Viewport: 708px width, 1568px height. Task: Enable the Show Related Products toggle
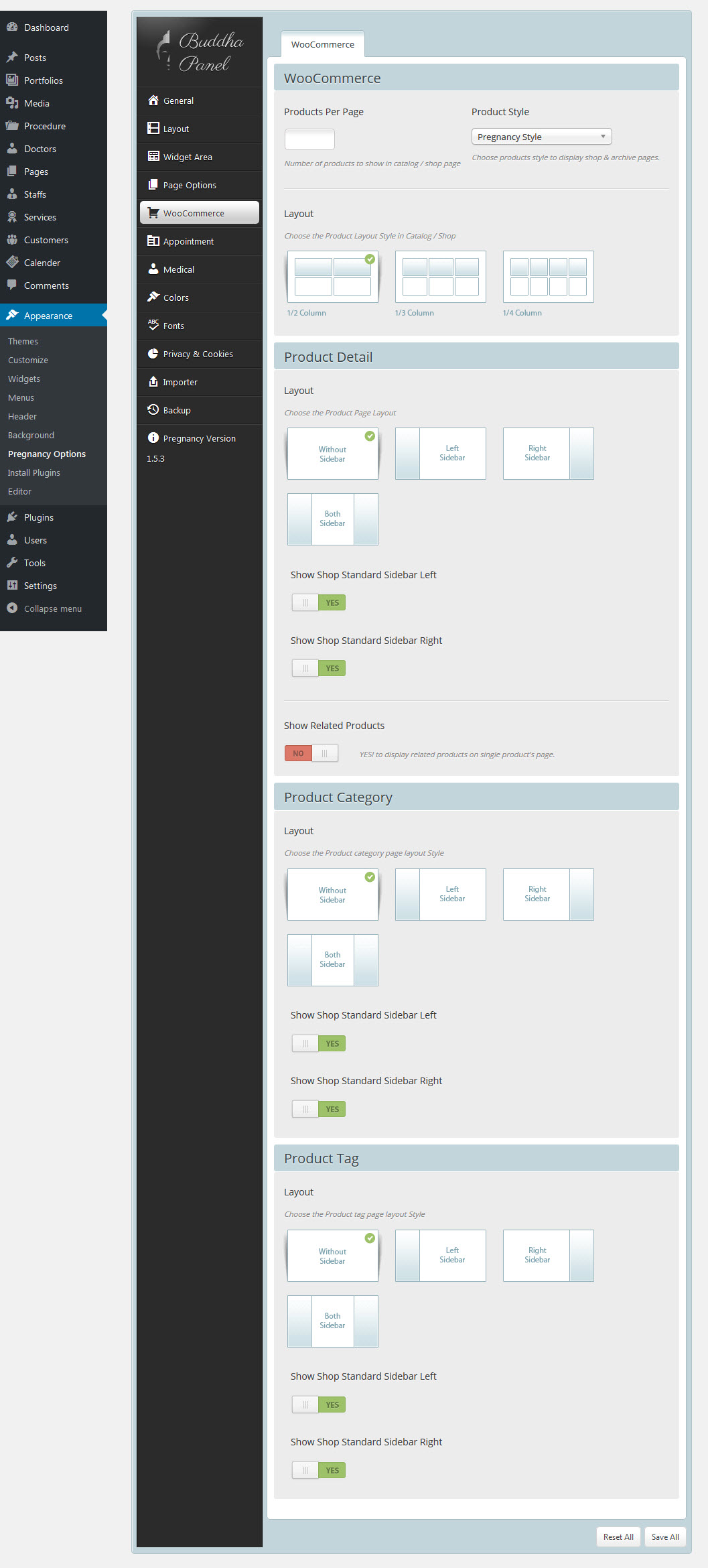[311, 753]
